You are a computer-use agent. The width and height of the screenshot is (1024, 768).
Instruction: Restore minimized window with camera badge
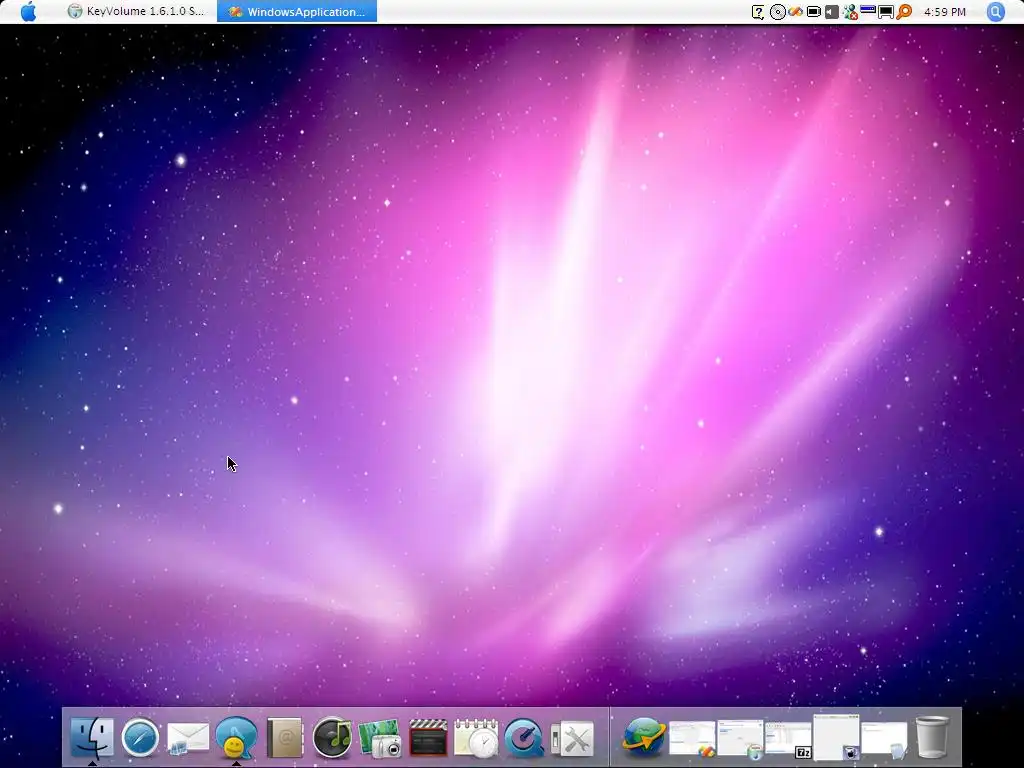837,737
